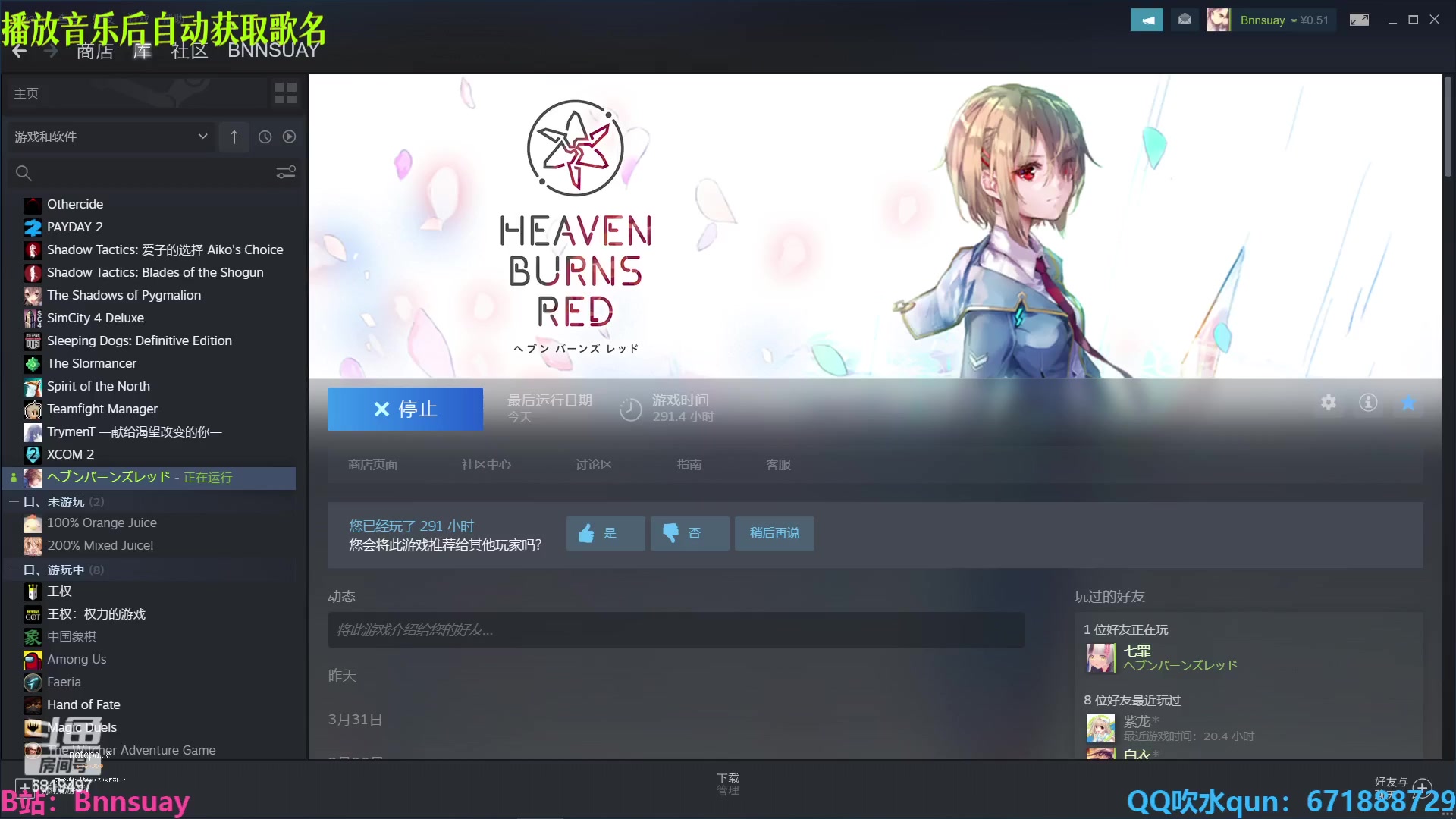This screenshot has width=1456, height=819.
Task: Recommend the game with thumbs-up 是
Action: click(x=605, y=533)
